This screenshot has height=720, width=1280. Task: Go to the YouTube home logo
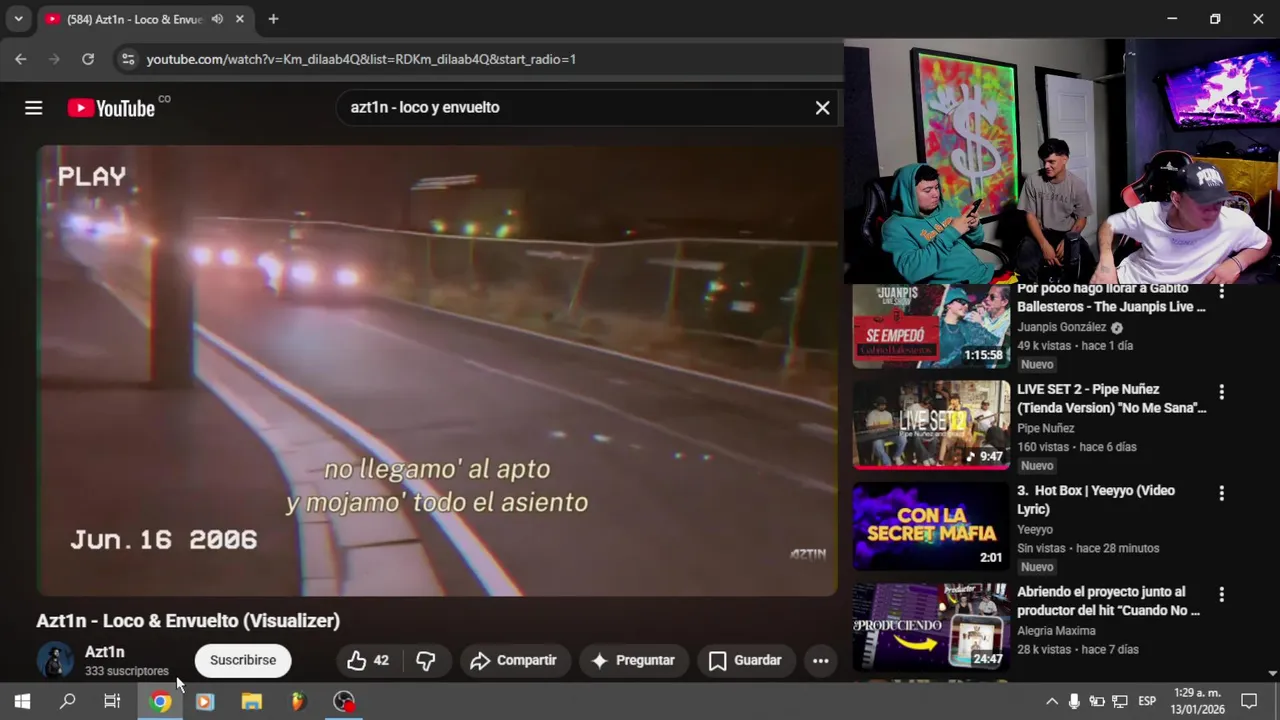coord(111,108)
